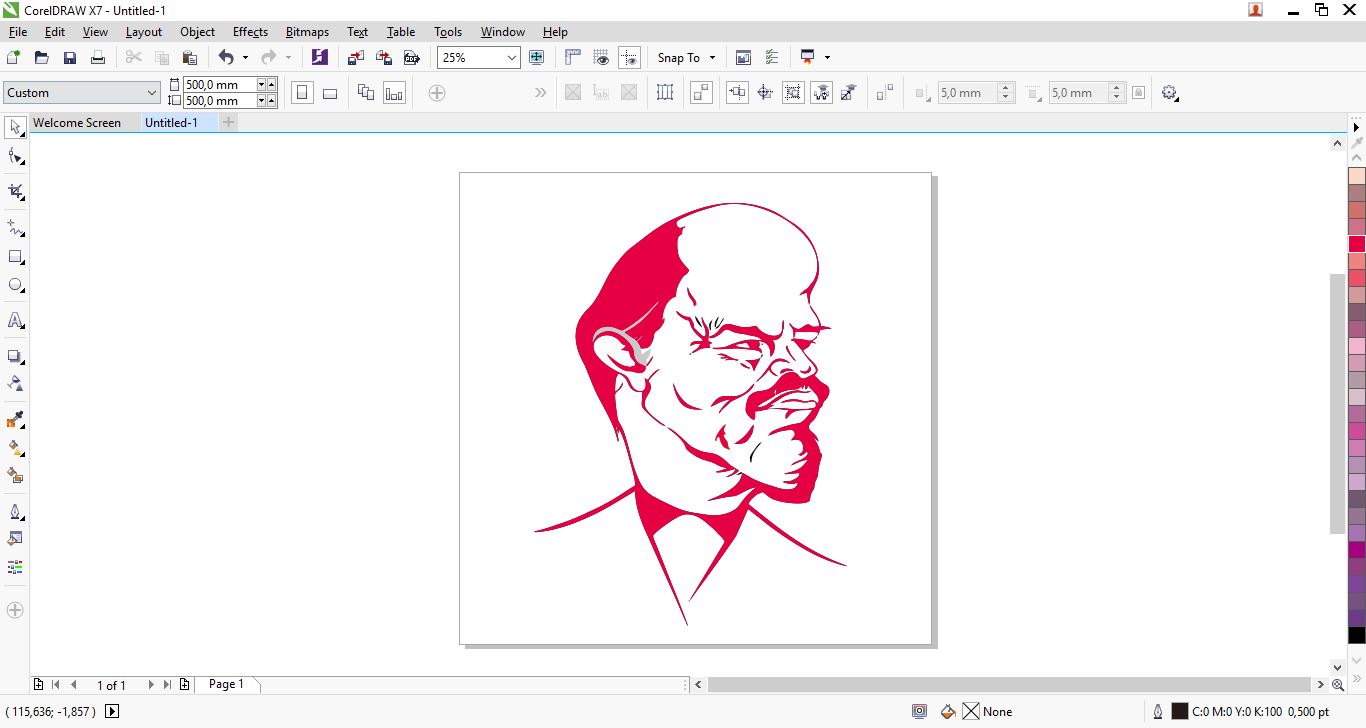Click the Export icon
The height and width of the screenshot is (728, 1366).
pos(383,58)
